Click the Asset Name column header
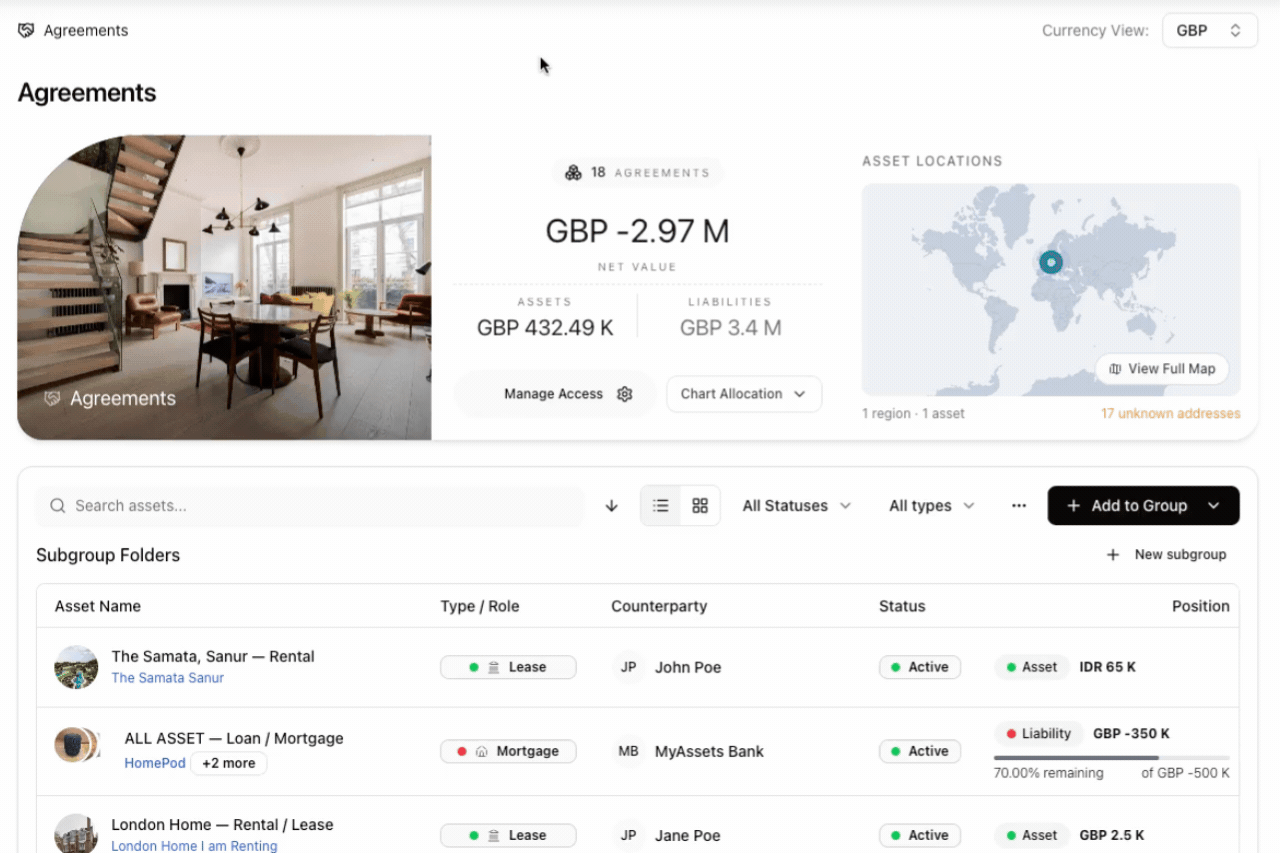This screenshot has height=853, width=1280. 98,606
